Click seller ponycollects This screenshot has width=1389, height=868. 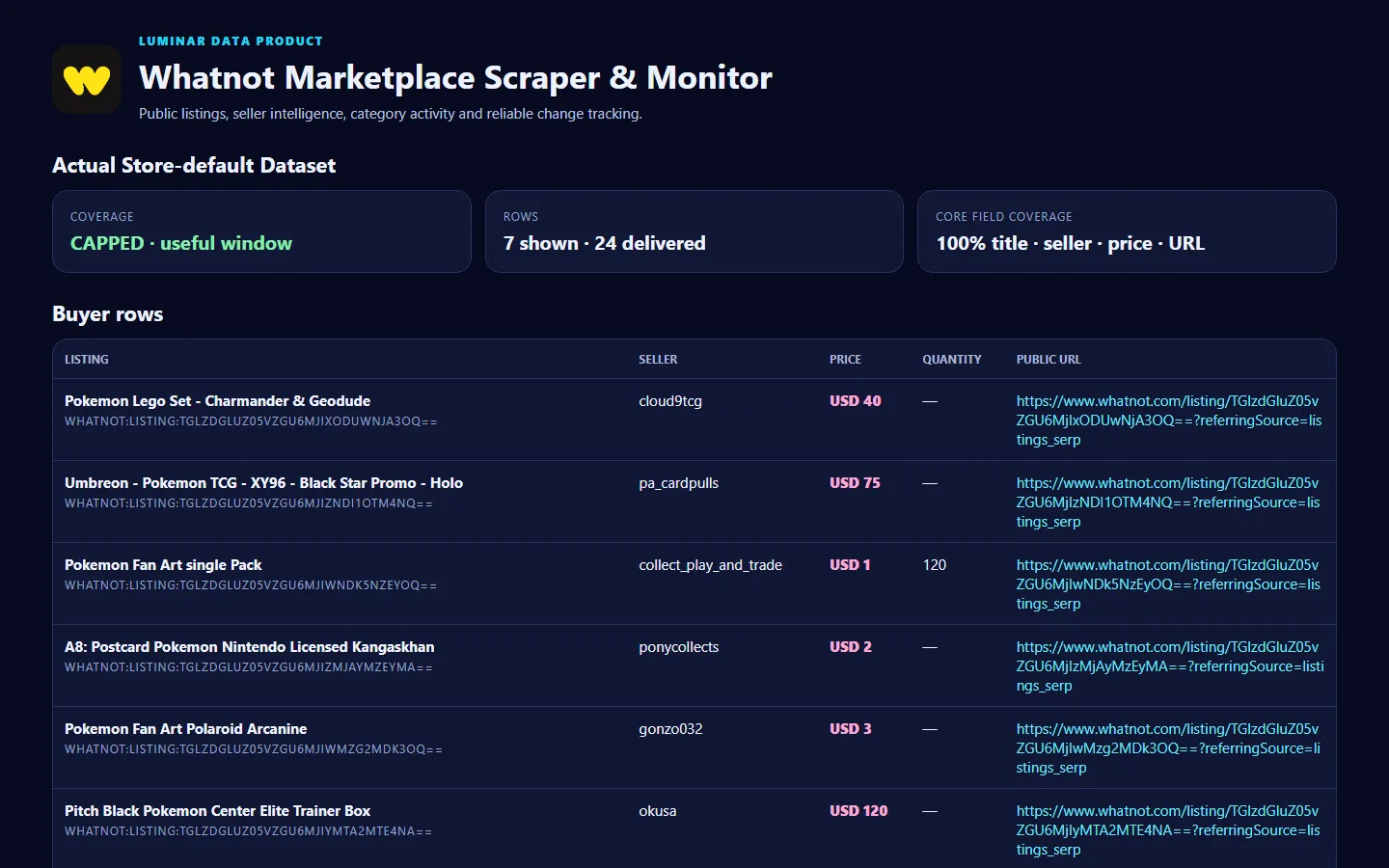click(x=678, y=647)
